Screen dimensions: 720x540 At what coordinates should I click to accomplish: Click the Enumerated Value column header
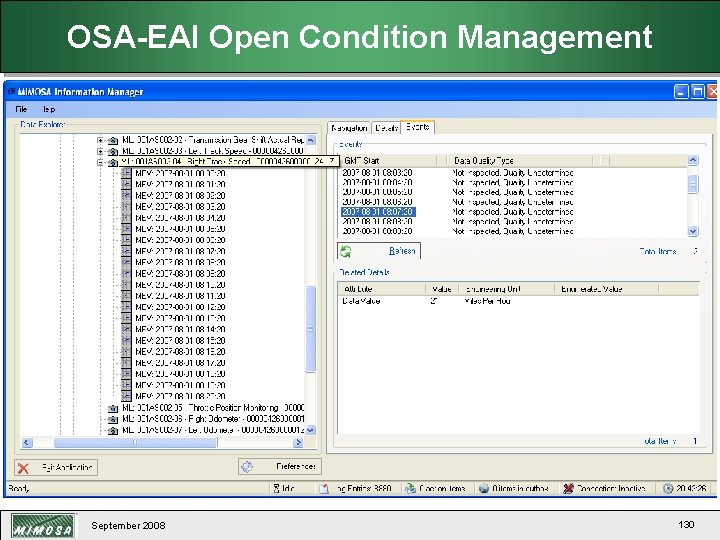(607, 289)
